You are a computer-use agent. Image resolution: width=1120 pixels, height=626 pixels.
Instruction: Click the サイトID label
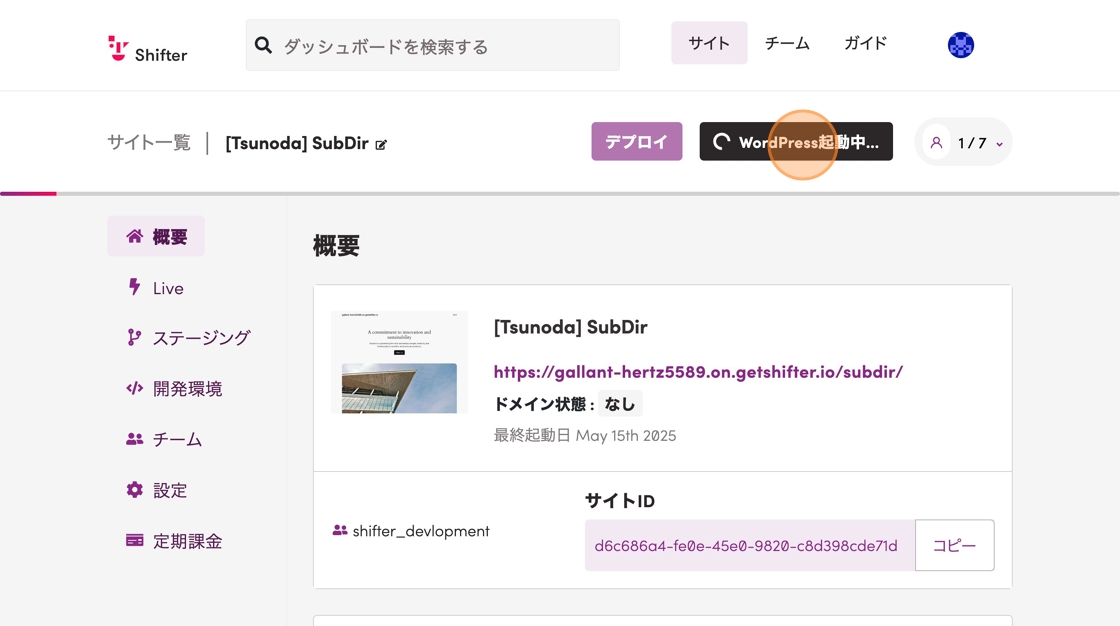coord(620,500)
